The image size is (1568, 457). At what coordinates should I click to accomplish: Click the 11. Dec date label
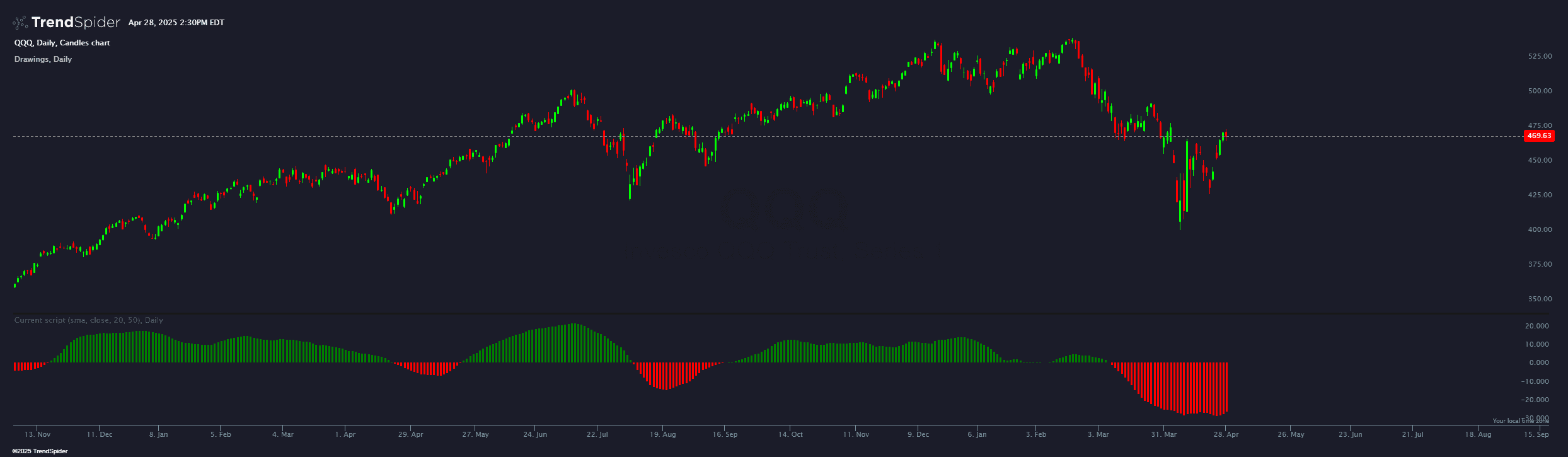tap(100, 434)
